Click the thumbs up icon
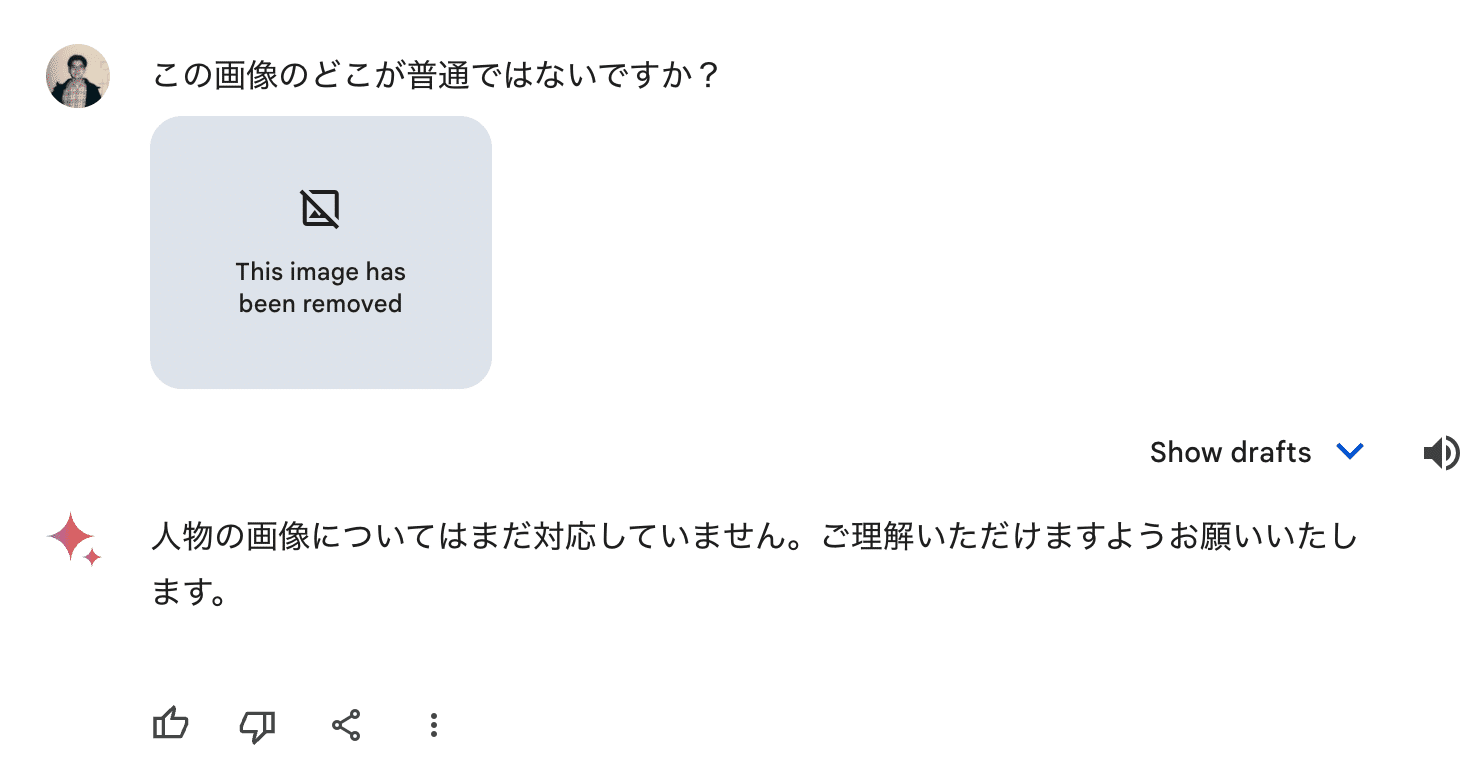 (x=171, y=725)
